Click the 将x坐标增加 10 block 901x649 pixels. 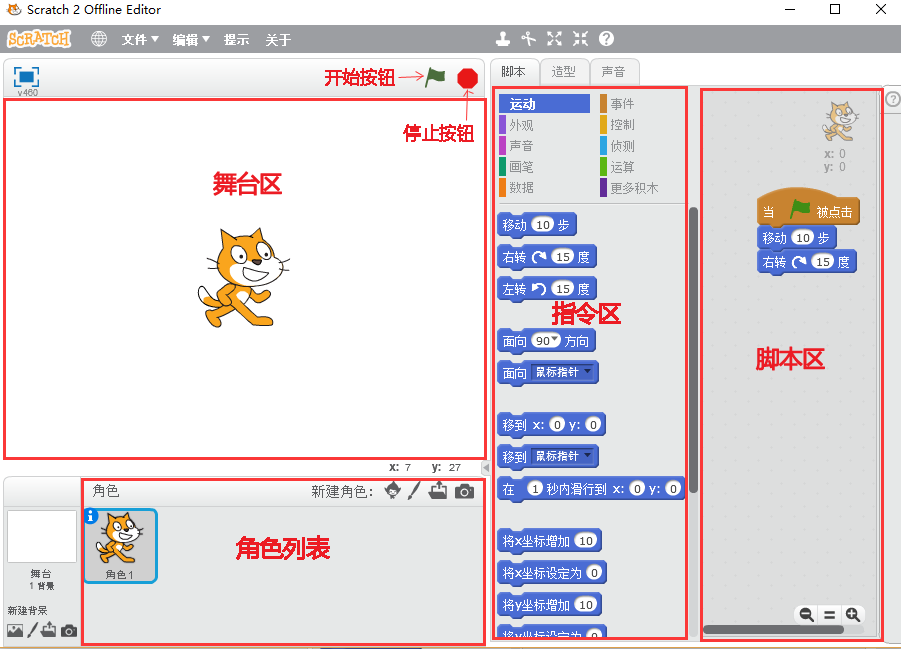coord(549,541)
